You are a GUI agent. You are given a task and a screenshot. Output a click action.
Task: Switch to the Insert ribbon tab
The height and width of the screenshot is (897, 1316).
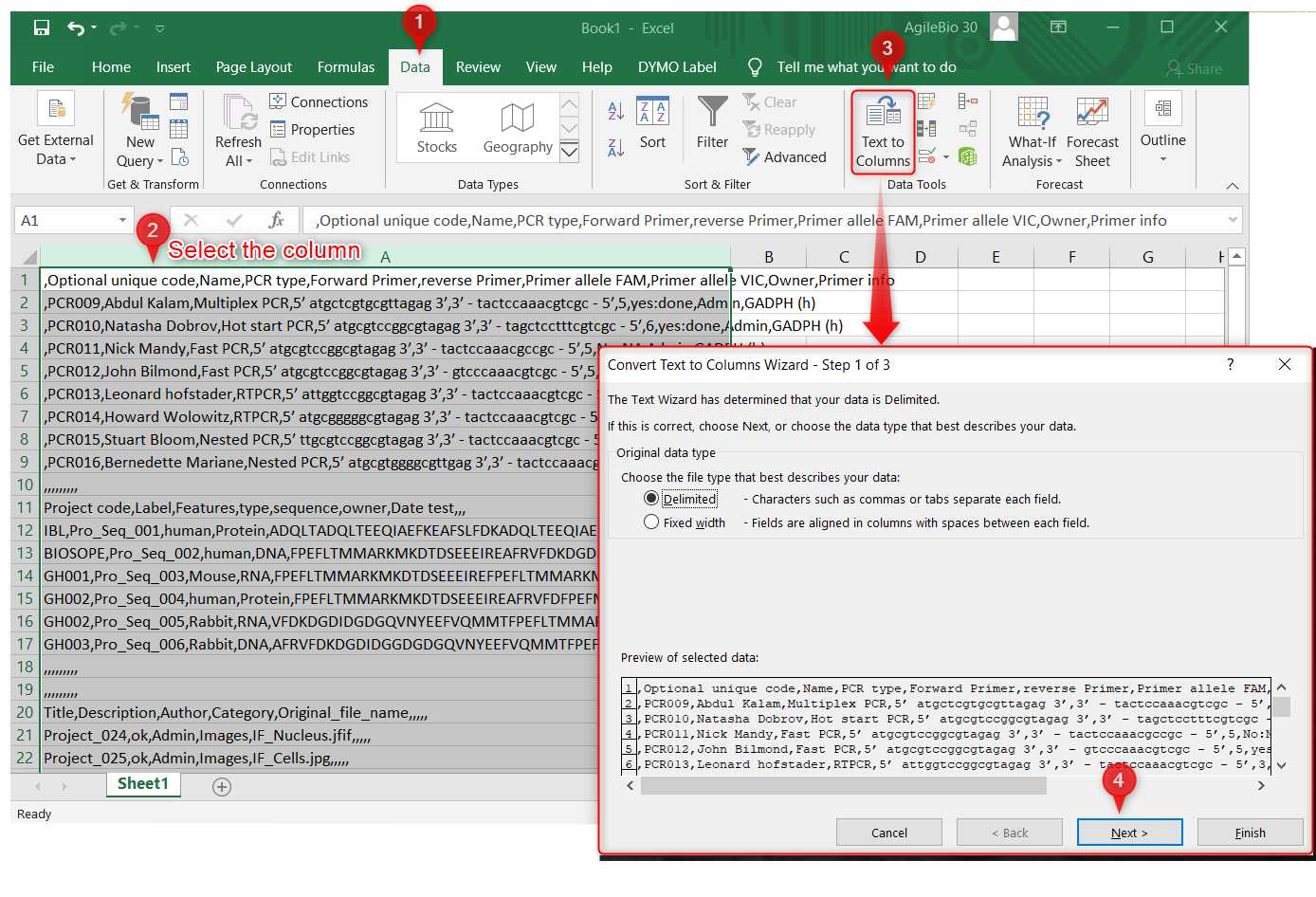[x=174, y=67]
